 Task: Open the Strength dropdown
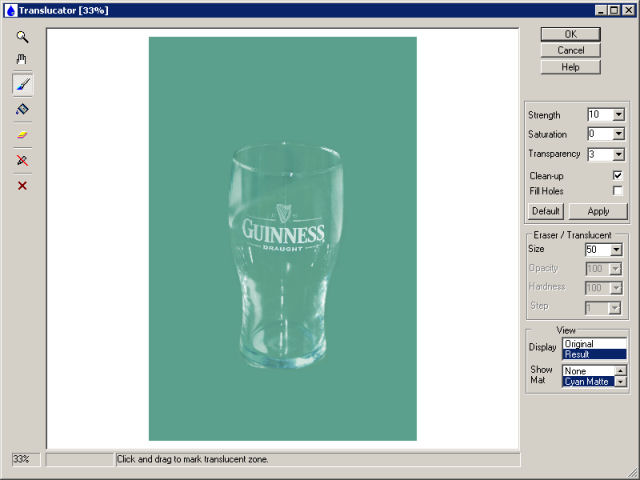tap(618, 115)
